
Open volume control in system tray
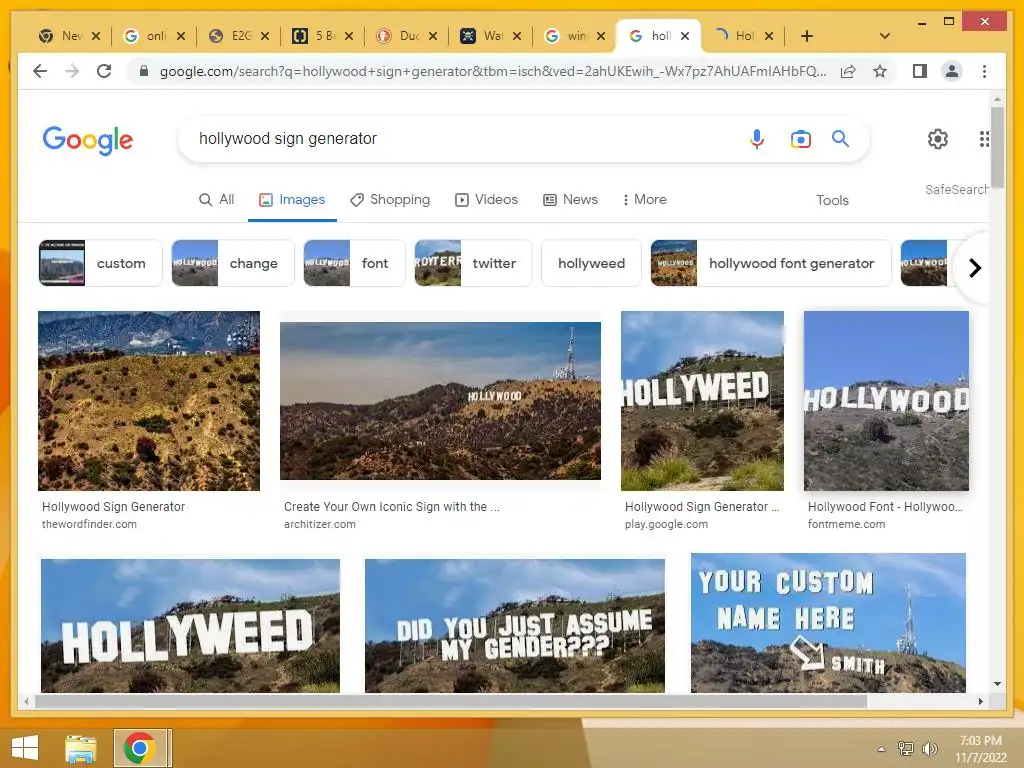coord(929,748)
